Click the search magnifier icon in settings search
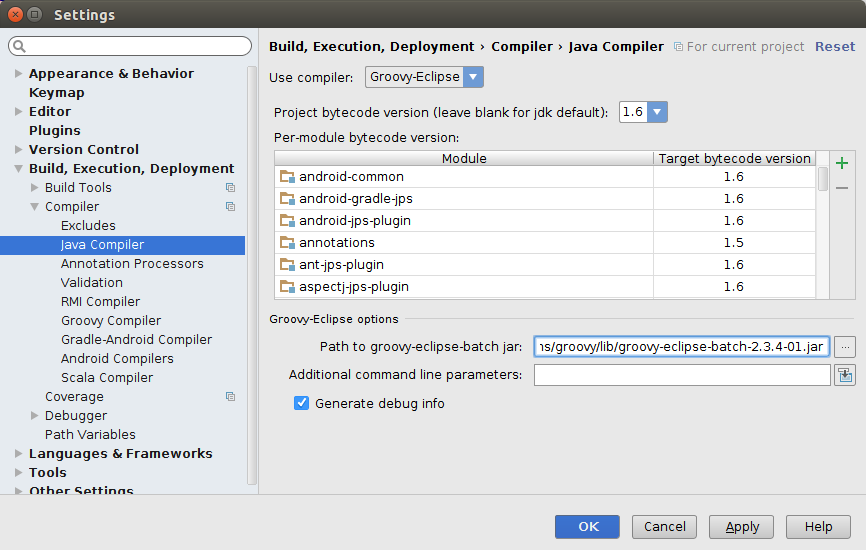The height and width of the screenshot is (550, 866). click(19, 46)
